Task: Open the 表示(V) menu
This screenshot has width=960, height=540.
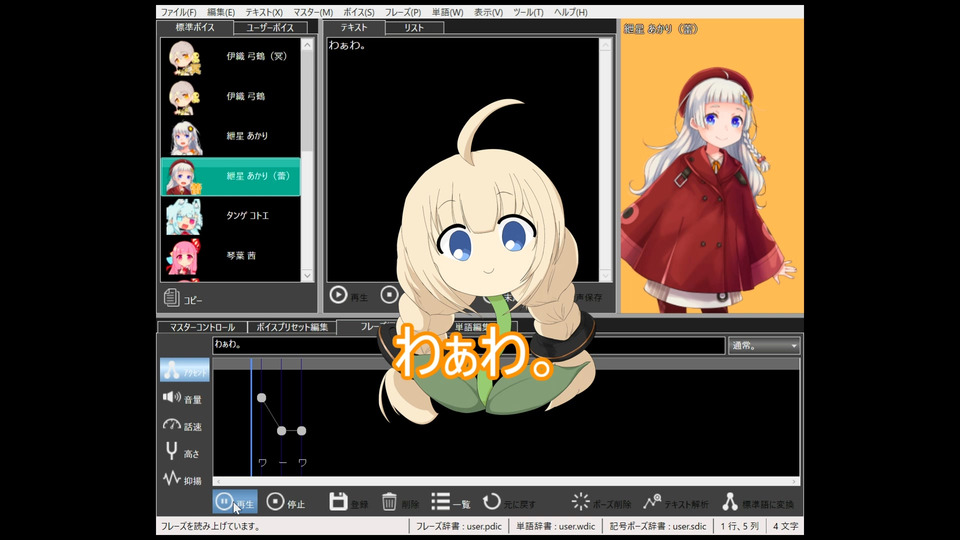Action: (x=488, y=12)
